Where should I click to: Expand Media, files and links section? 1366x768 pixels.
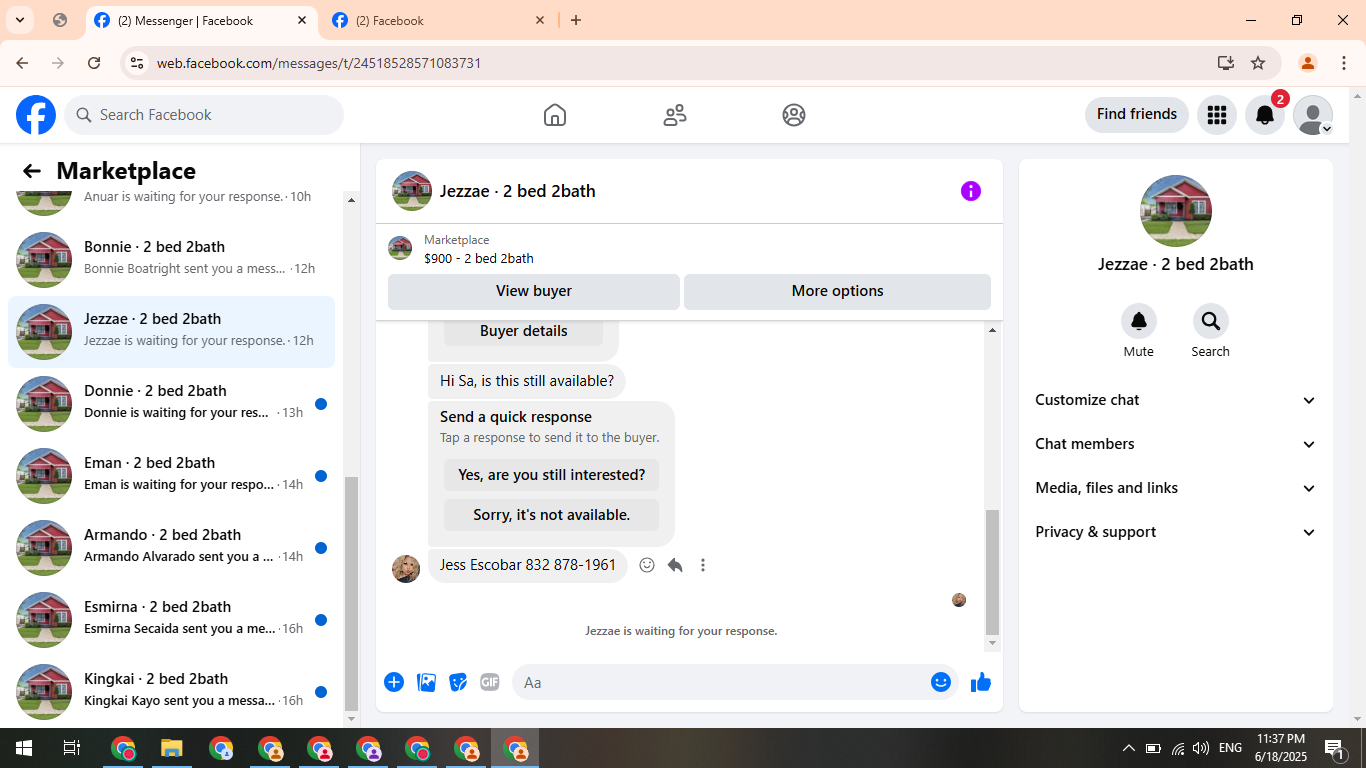coord(1176,488)
